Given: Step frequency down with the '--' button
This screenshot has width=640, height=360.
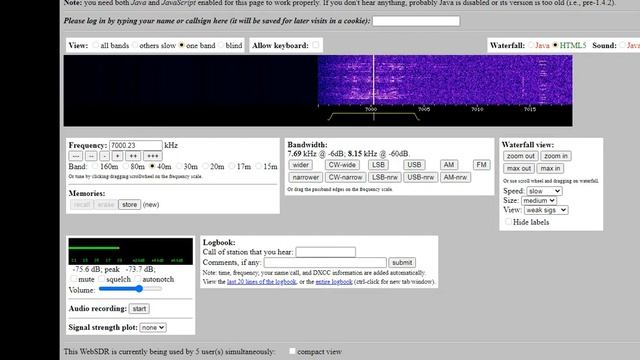Looking at the screenshot, I should pos(91,156).
